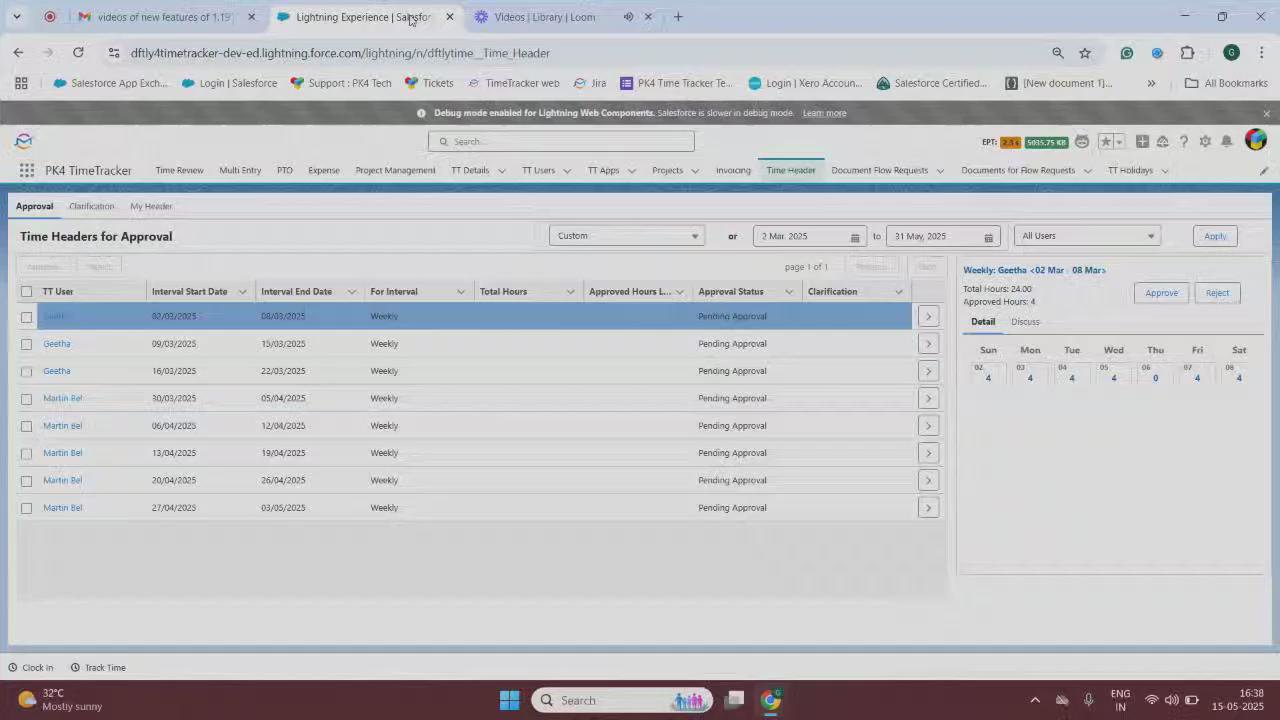Click the Salesforce global search box

(x=561, y=141)
